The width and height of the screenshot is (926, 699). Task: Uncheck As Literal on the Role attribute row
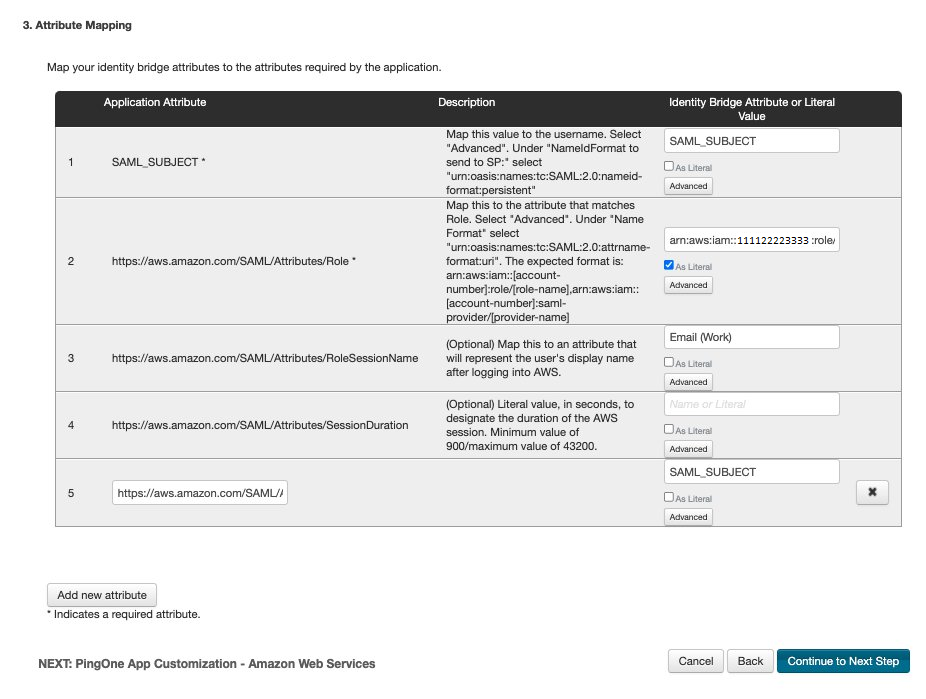point(668,265)
